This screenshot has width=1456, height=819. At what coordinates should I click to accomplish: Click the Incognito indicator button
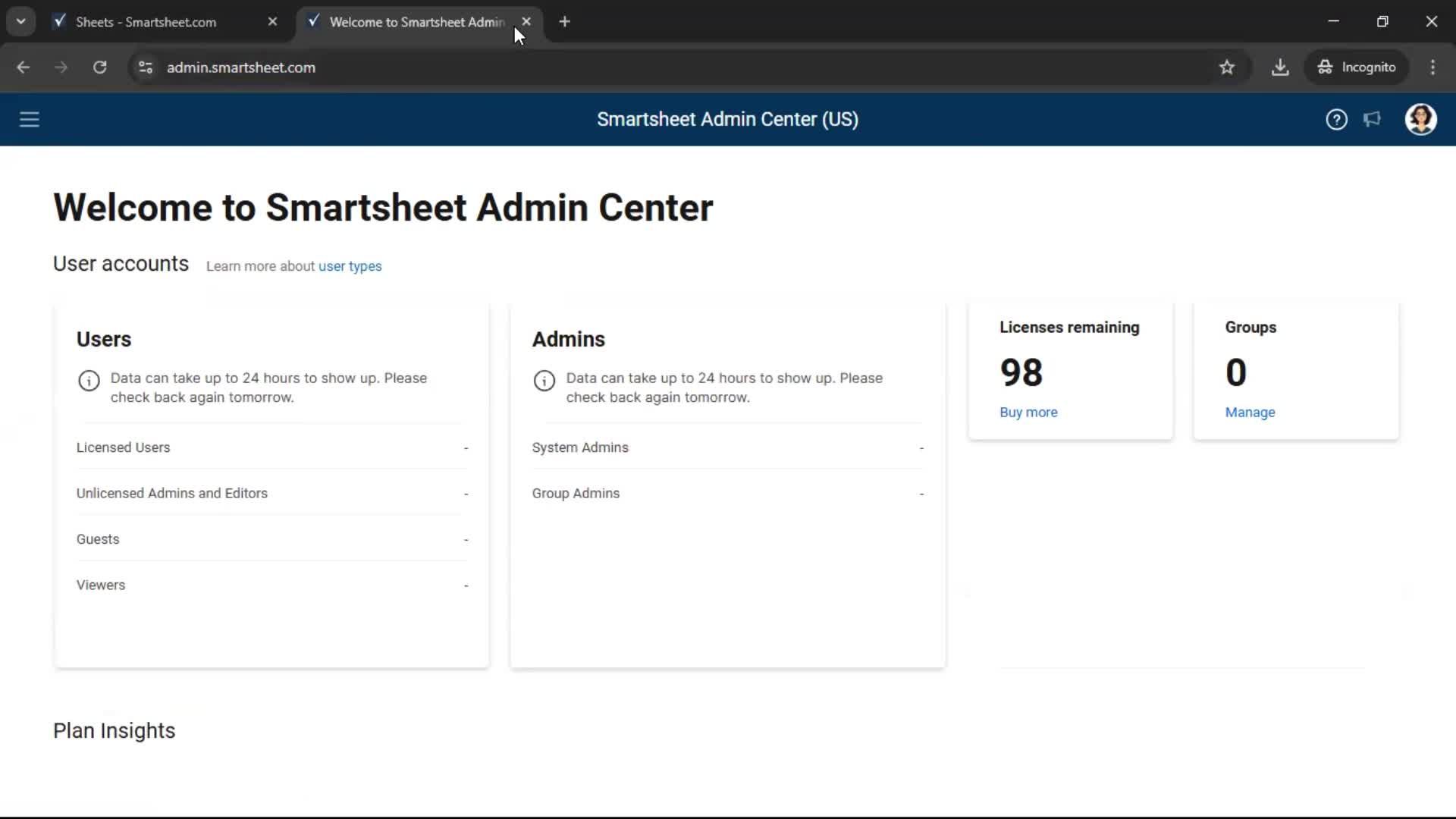[x=1357, y=67]
